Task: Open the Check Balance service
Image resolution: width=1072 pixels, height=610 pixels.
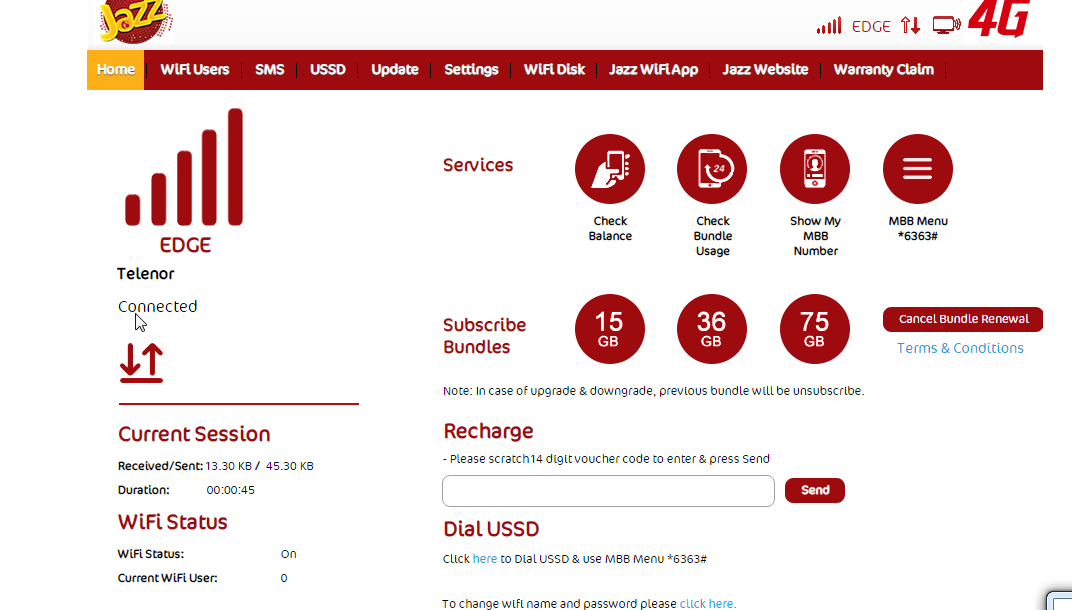Action: [610, 169]
